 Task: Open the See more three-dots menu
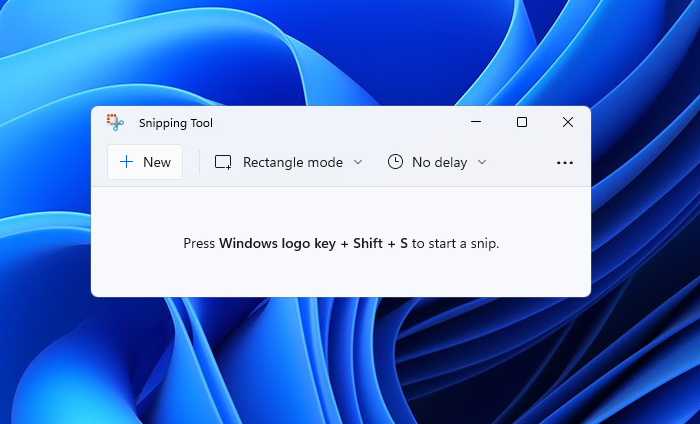565,162
